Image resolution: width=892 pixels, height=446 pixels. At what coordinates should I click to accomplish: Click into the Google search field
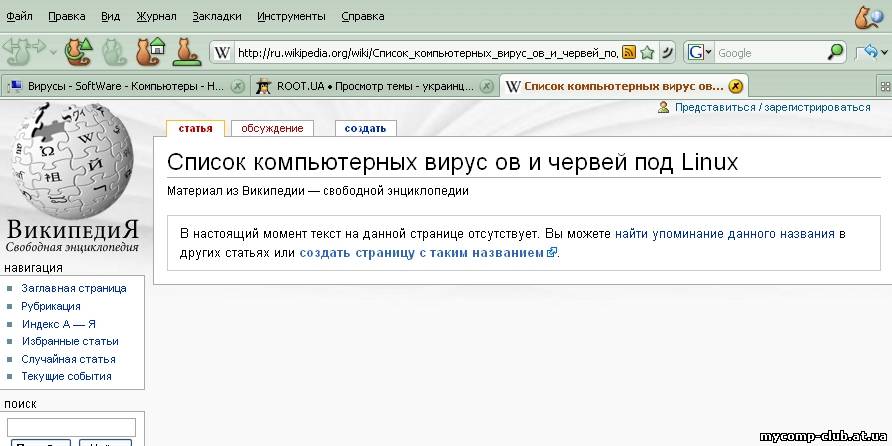pyautogui.click(x=770, y=53)
